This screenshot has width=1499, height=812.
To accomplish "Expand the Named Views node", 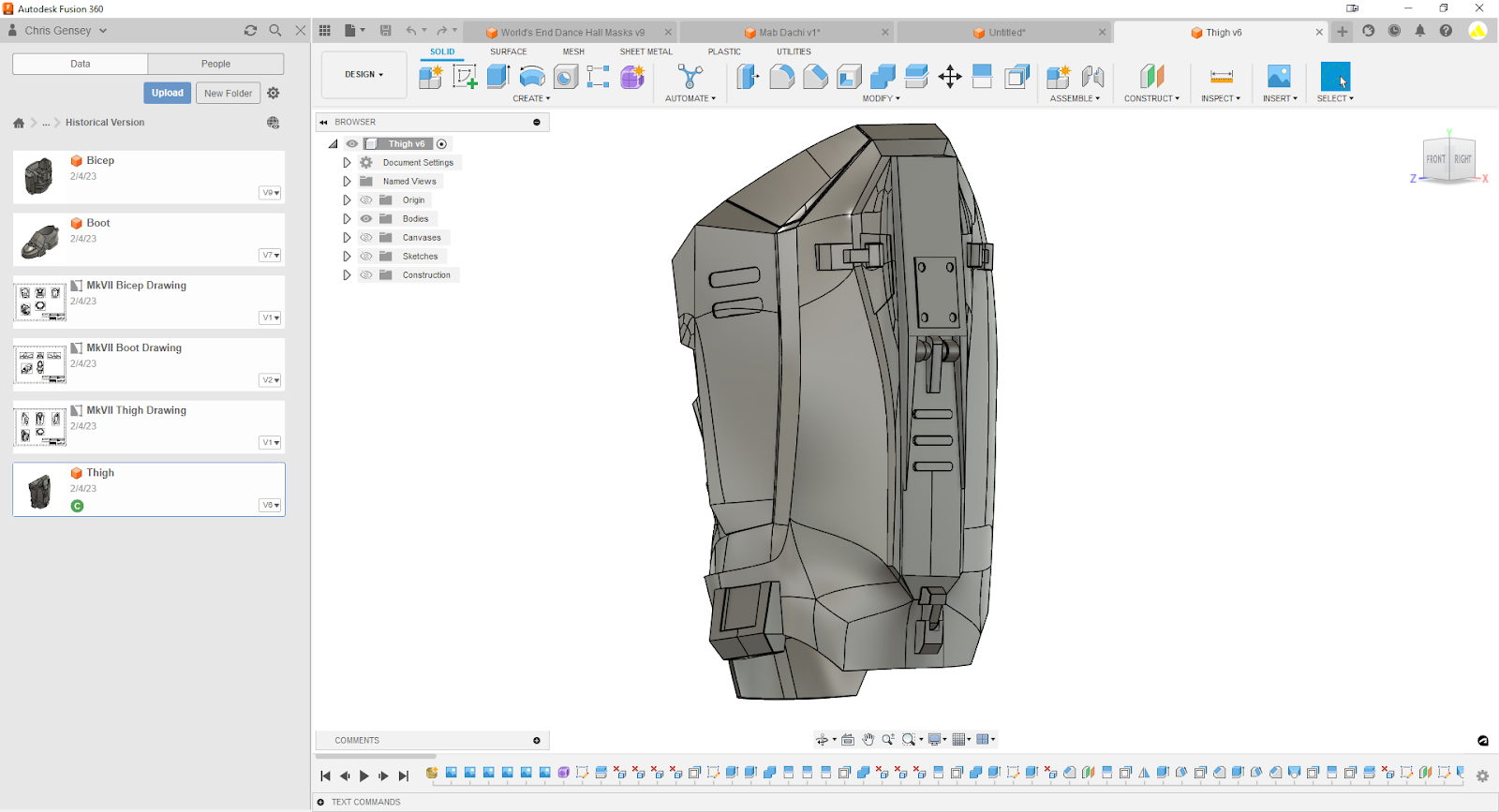I will [347, 182].
